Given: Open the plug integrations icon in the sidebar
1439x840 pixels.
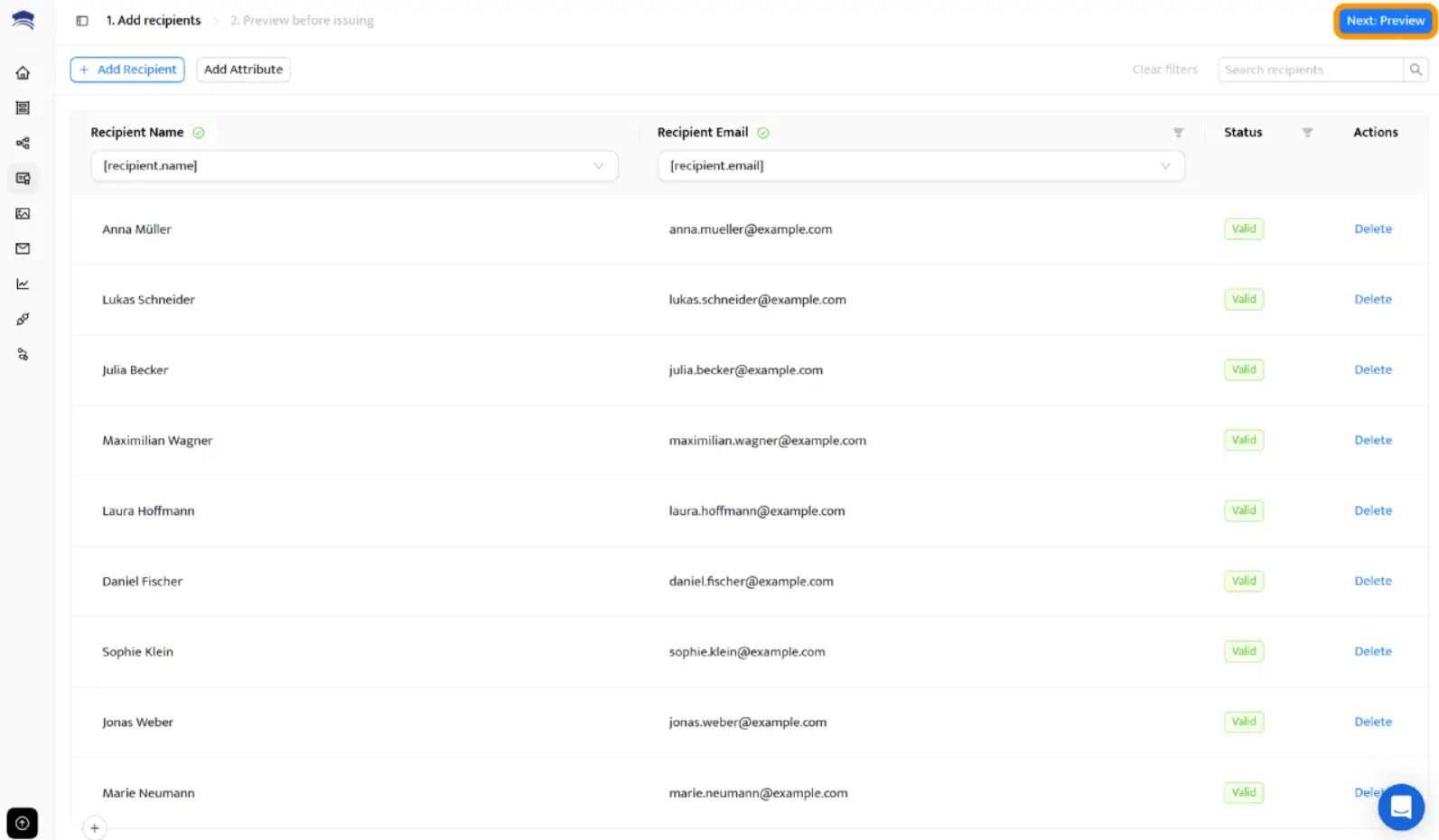Looking at the screenshot, I should coord(23,319).
